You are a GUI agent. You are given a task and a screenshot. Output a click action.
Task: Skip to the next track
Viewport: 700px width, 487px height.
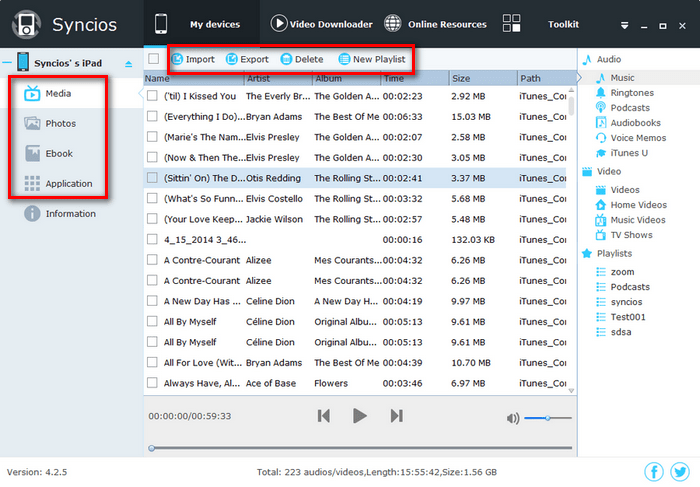click(396, 416)
